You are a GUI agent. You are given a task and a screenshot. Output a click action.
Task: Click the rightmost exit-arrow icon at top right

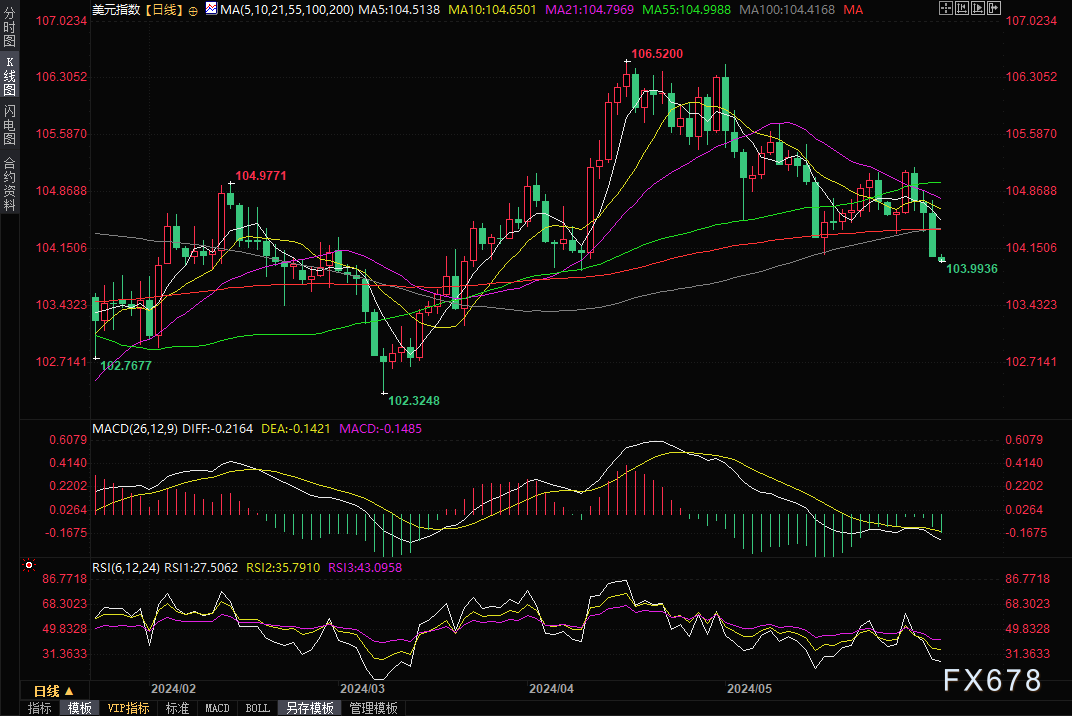[995, 9]
